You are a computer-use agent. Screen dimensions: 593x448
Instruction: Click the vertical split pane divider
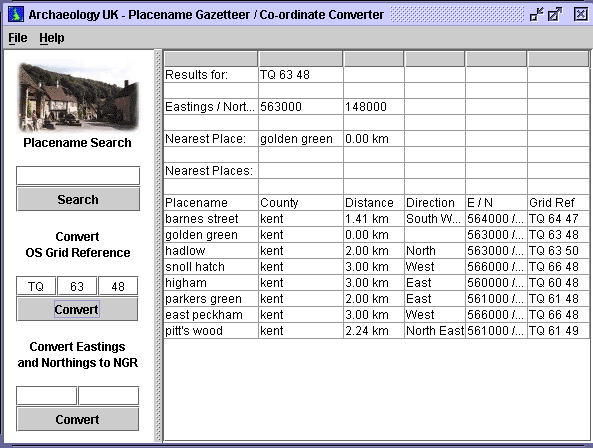click(x=158, y=246)
